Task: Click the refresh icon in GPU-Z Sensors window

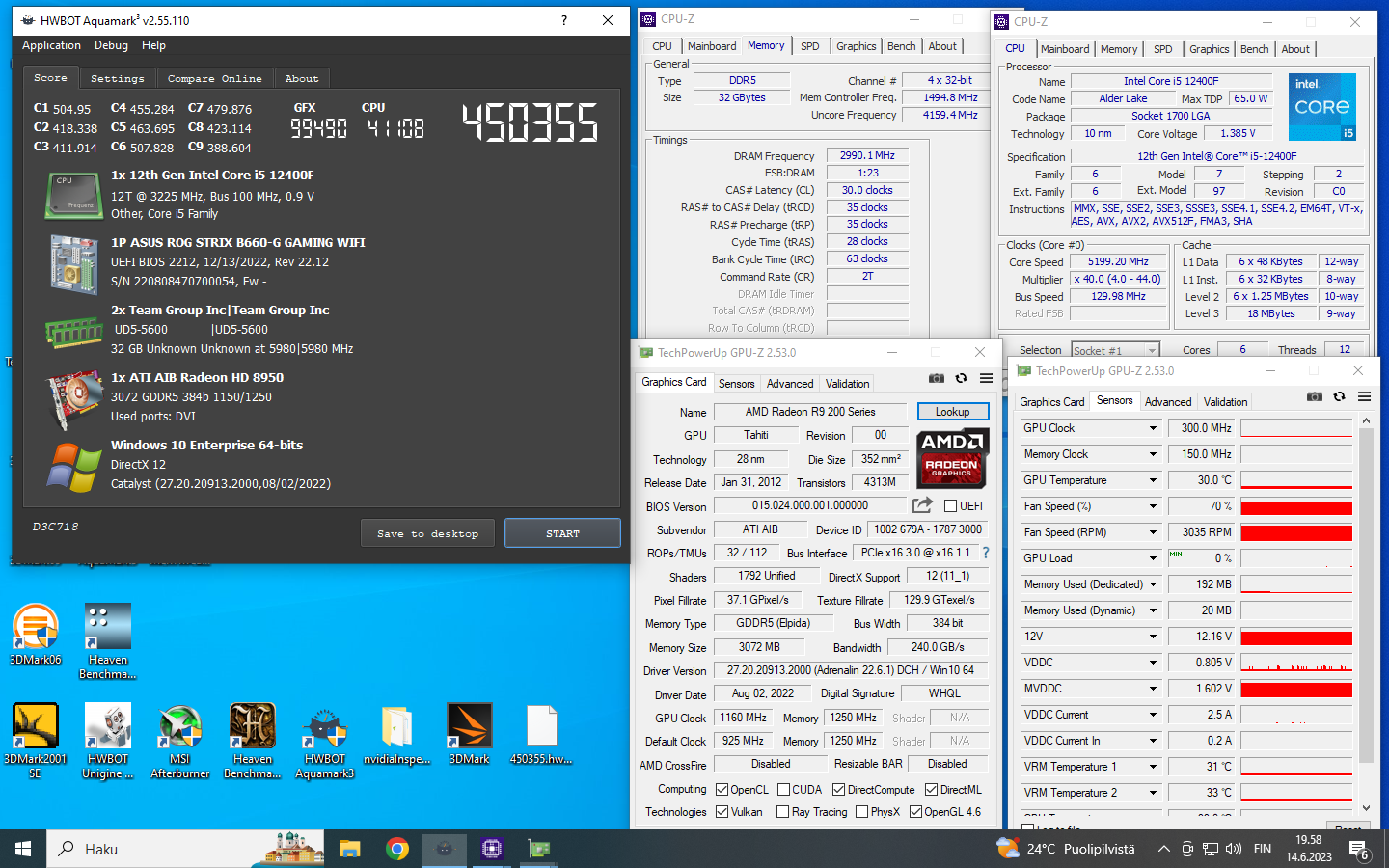Action: (x=1339, y=396)
